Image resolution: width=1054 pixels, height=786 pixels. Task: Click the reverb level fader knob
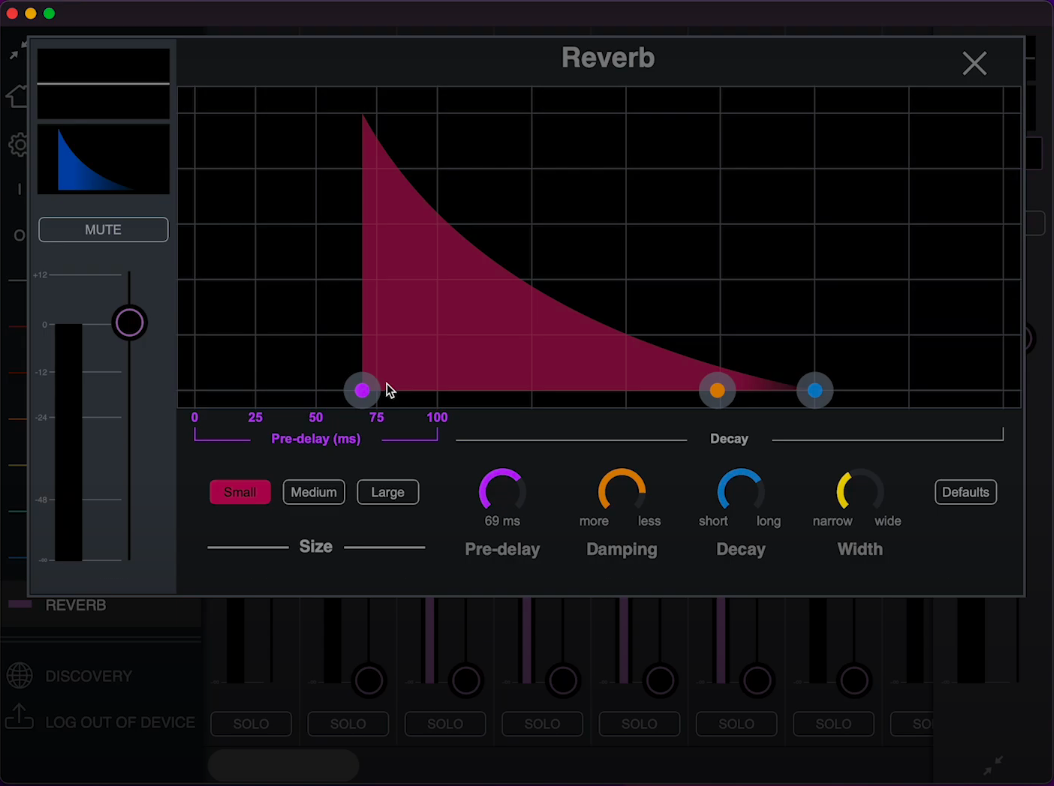(129, 323)
